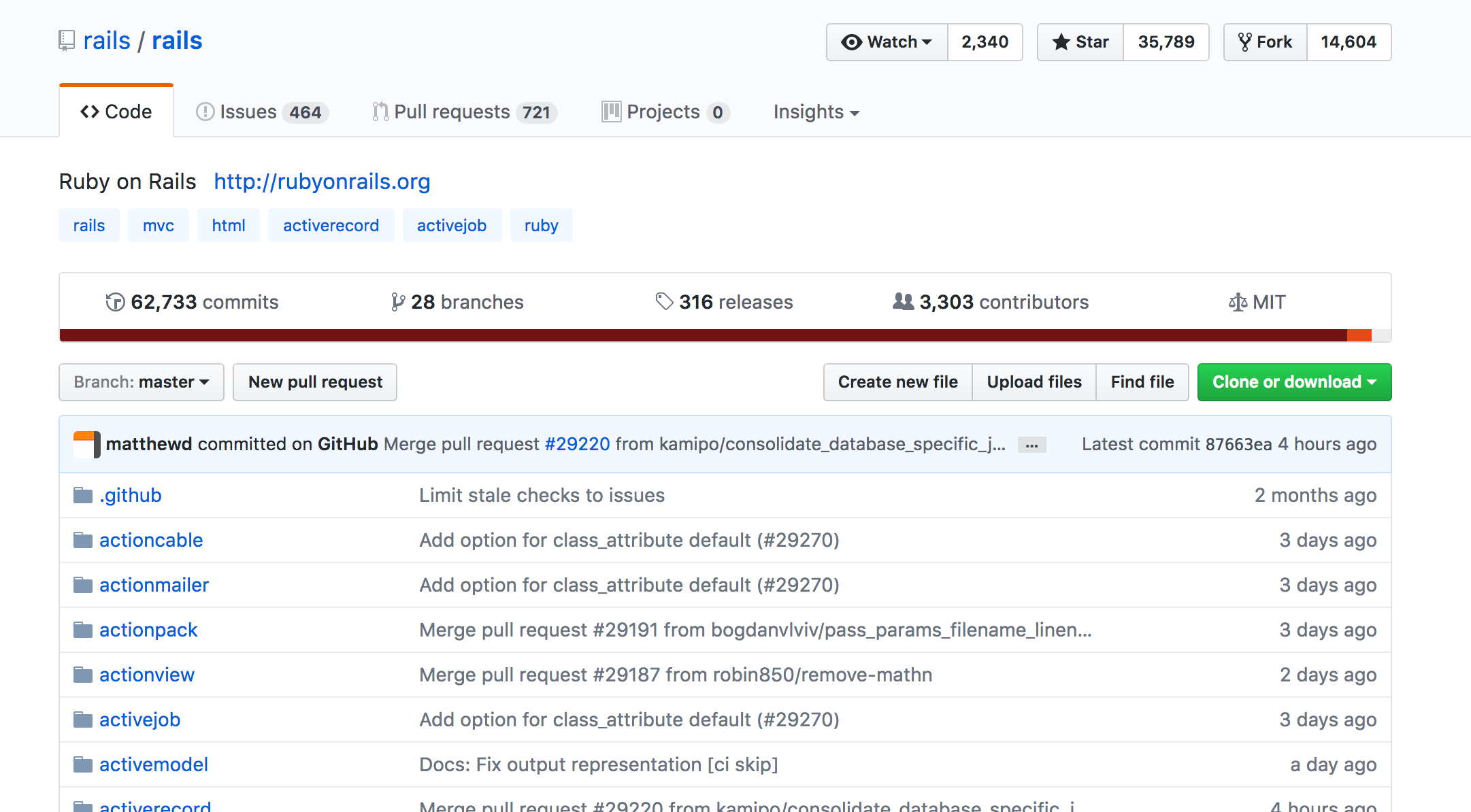The height and width of the screenshot is (812, 1471).
Task: Open the Pull requests tab
Action: tap(465, 112)
